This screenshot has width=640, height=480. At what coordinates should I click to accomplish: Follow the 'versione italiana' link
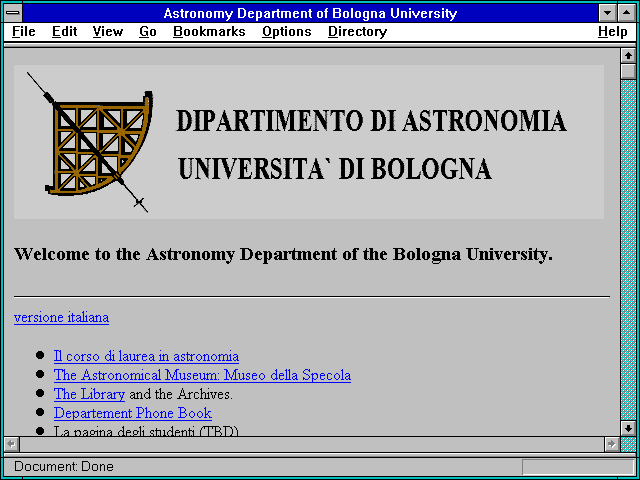(x=61, y=317)
